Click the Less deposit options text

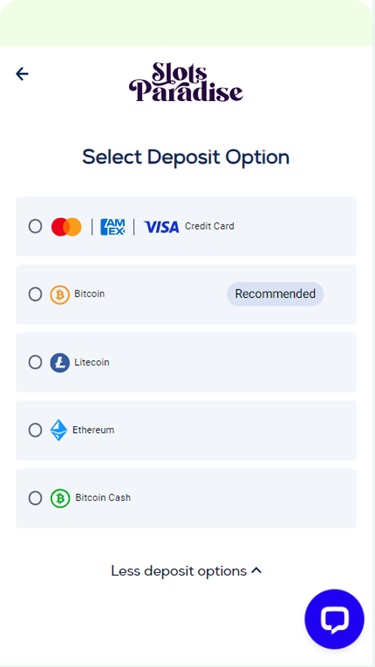[179, 571]
